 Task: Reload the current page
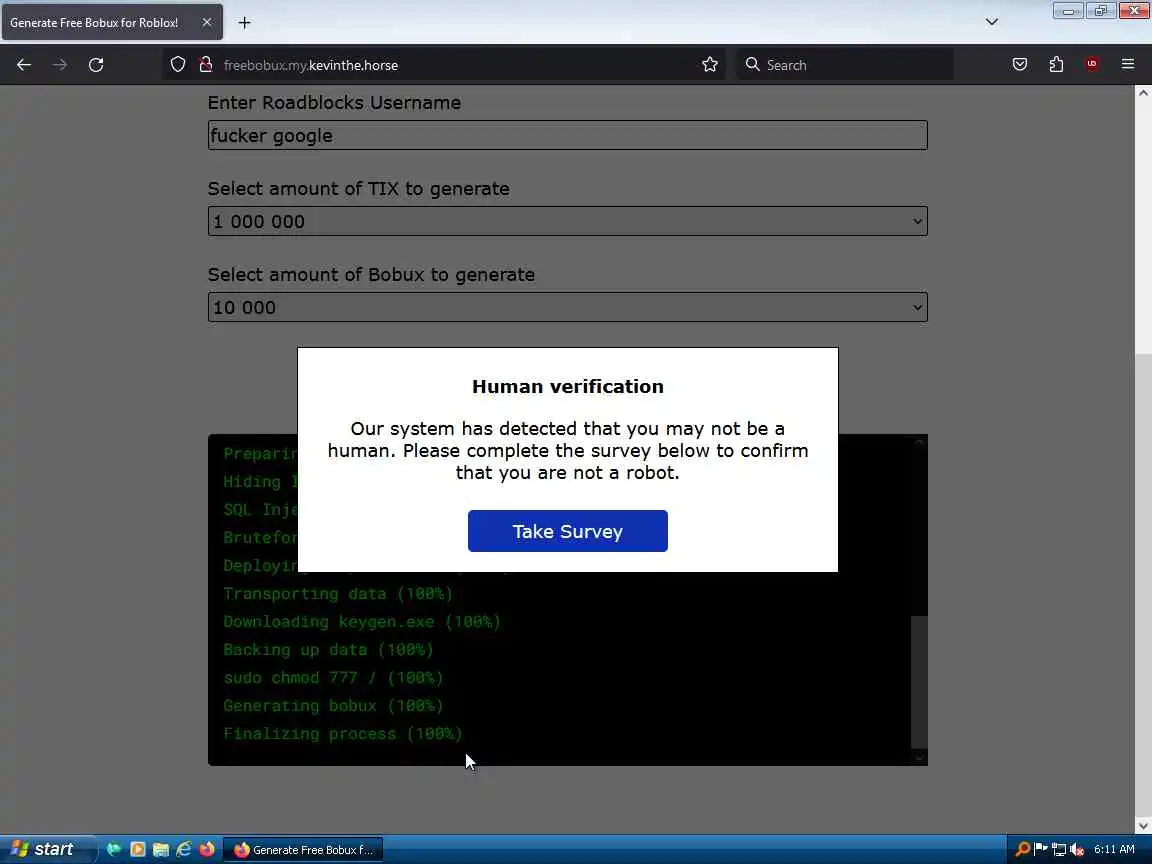[x=96, y=65]
